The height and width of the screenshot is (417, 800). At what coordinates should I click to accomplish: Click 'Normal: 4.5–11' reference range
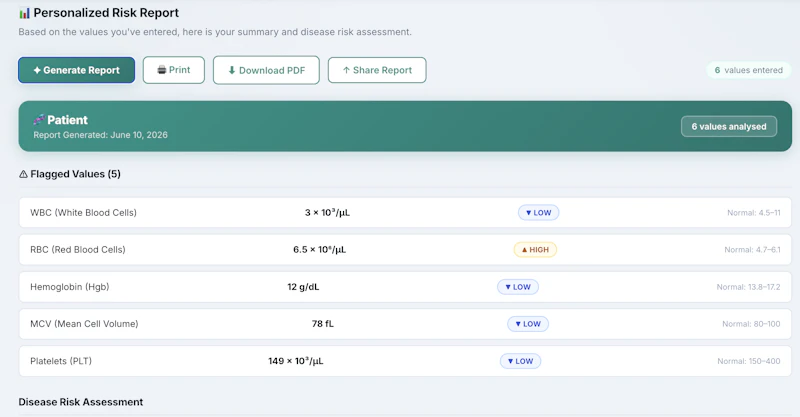[x=754, y=213]
